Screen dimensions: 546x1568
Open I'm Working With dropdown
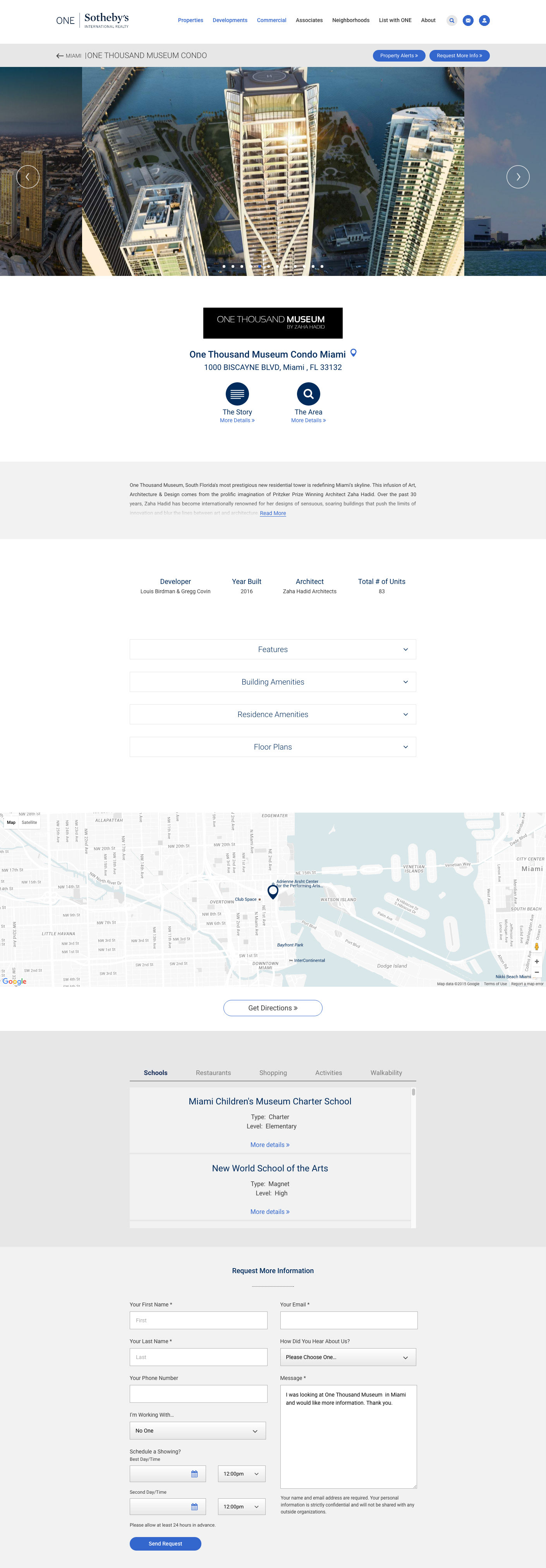[198, 1431]
